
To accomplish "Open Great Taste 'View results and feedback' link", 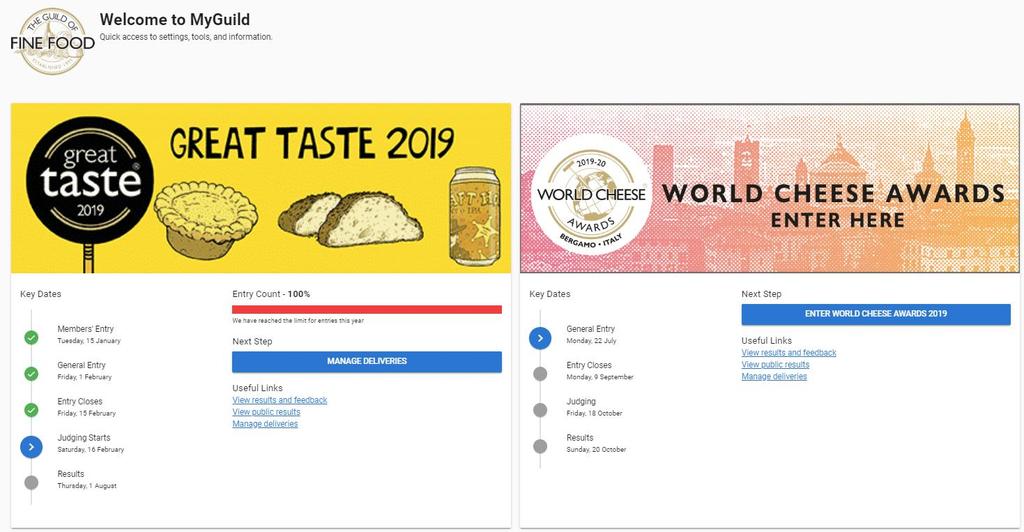I will tap(280, 400).
